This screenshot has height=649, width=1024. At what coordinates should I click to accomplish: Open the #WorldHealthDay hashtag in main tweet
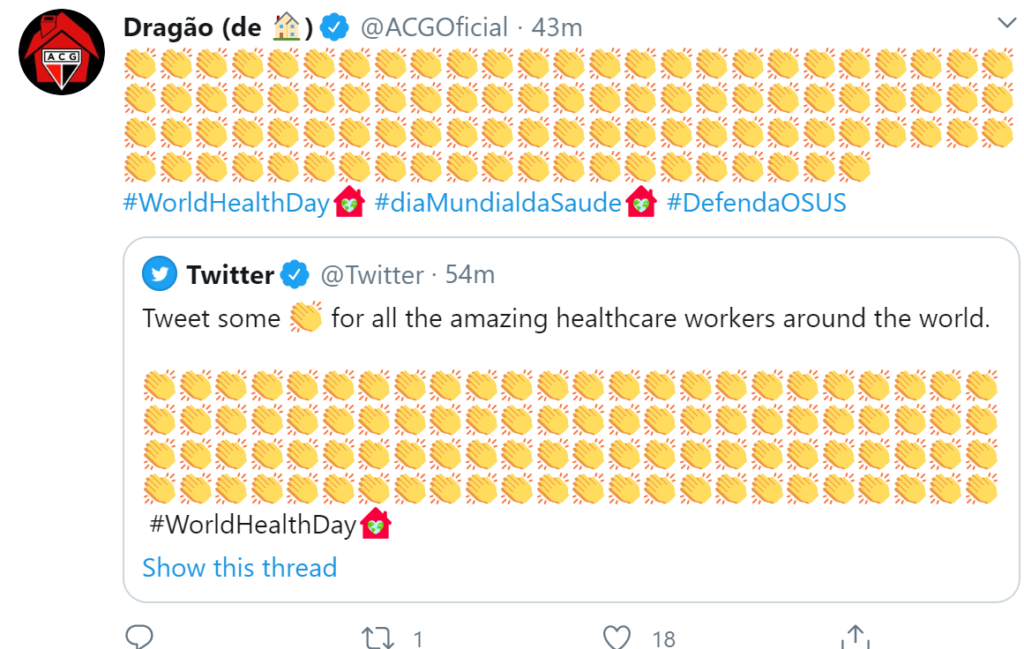pyautogui.click(x=226, y=203)
